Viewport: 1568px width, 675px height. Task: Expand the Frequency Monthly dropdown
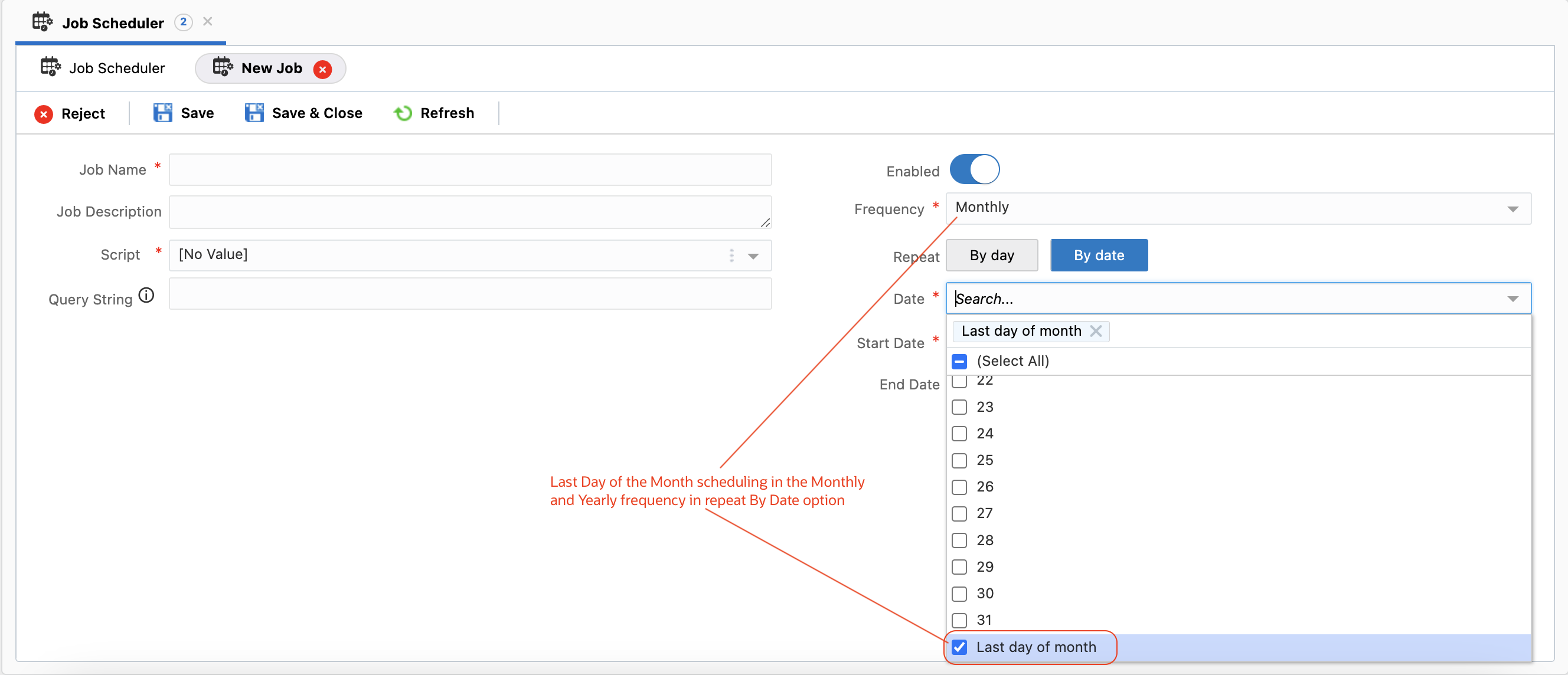[x=1512, y=209]
